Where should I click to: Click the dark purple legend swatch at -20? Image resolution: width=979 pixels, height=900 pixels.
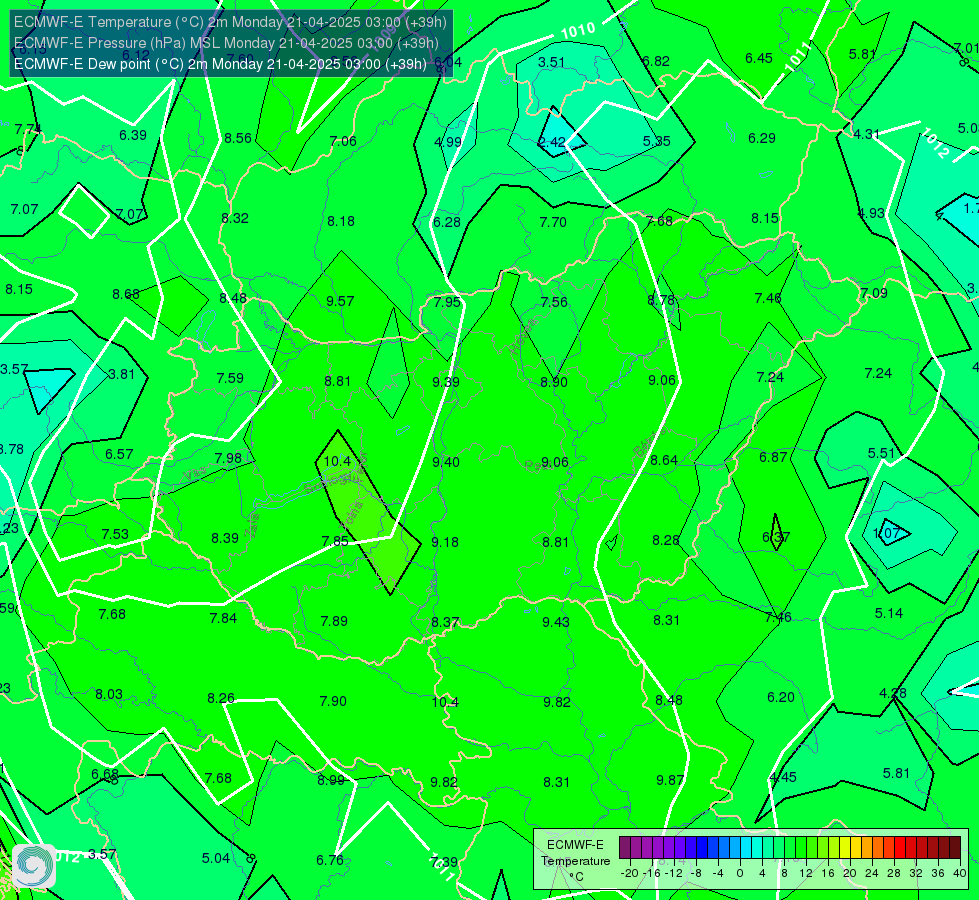[x=625, y=848]
